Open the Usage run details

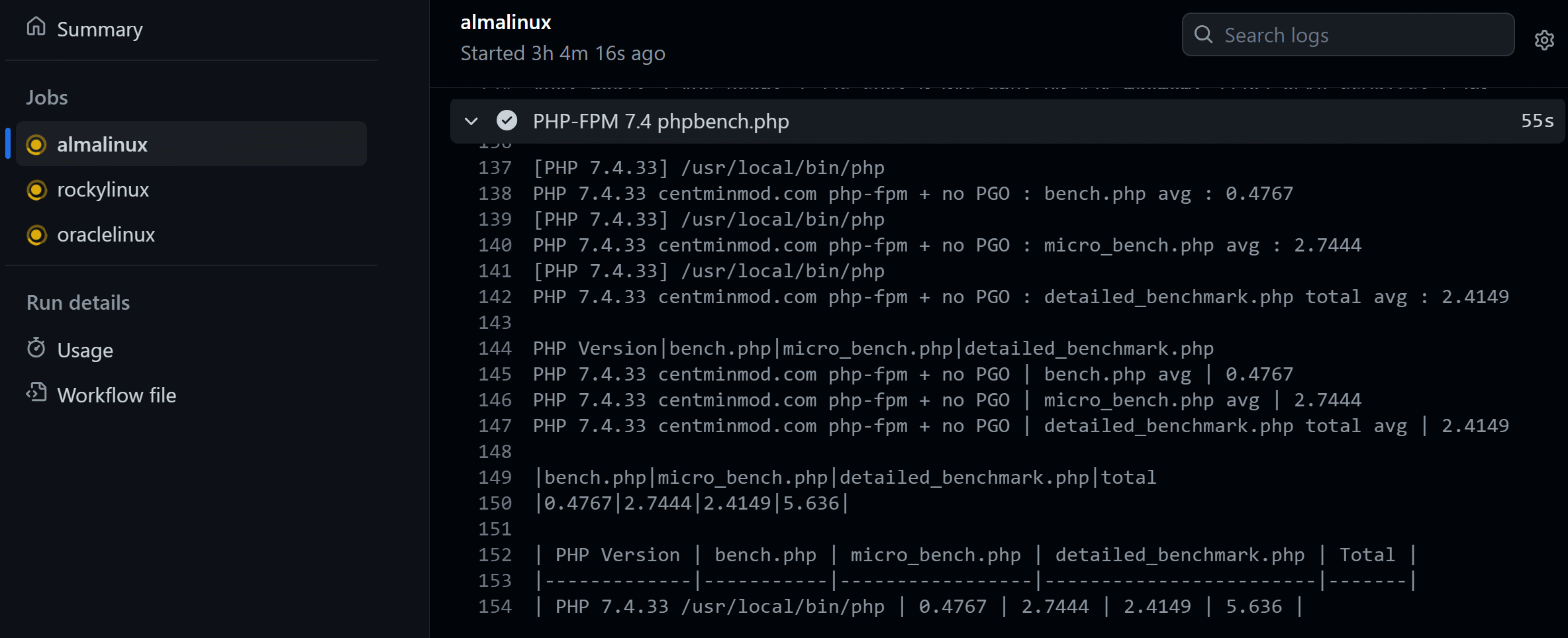[85, 350]
